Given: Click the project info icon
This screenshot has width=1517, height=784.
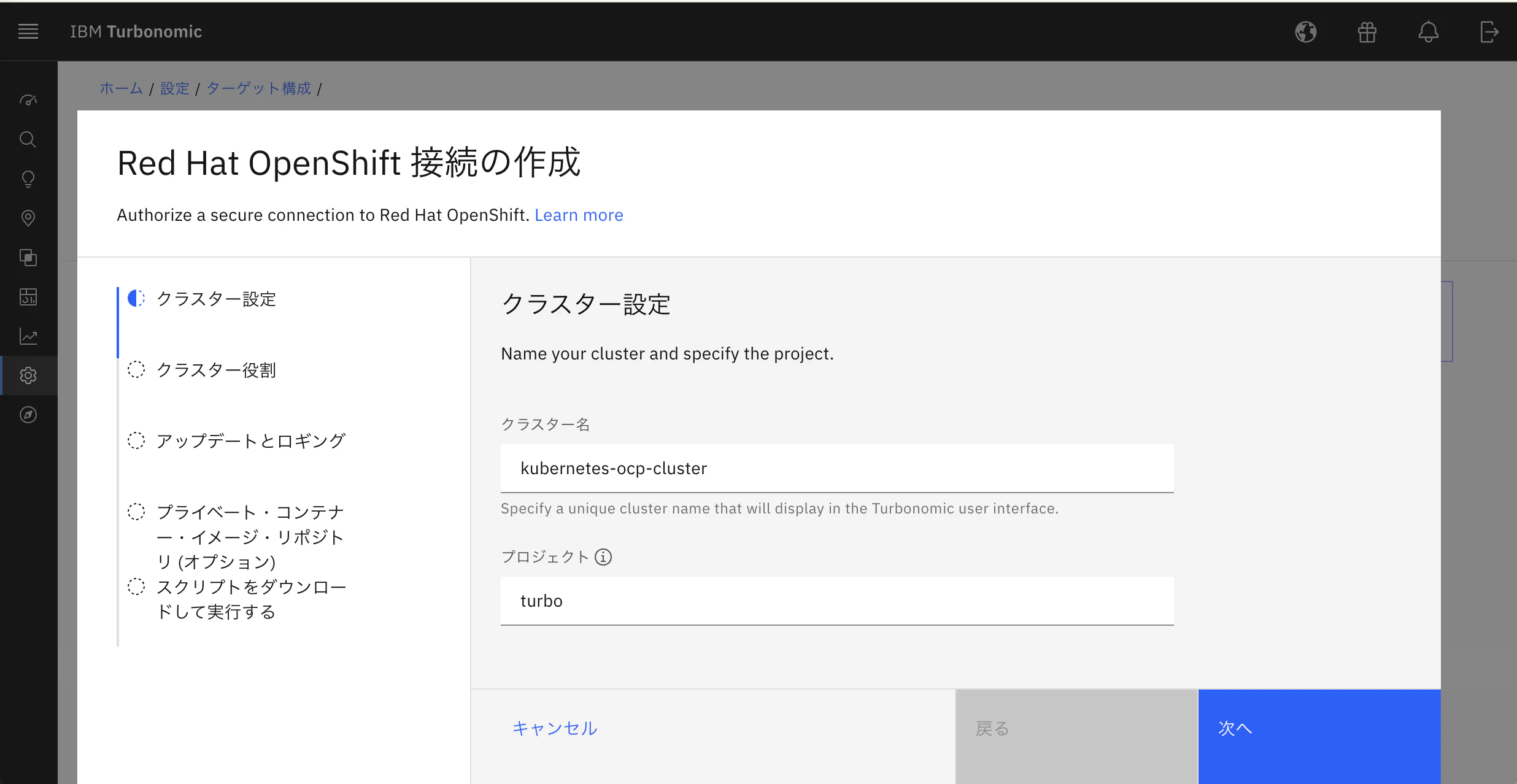Looking at the screenshot, I should pos(603,557).
